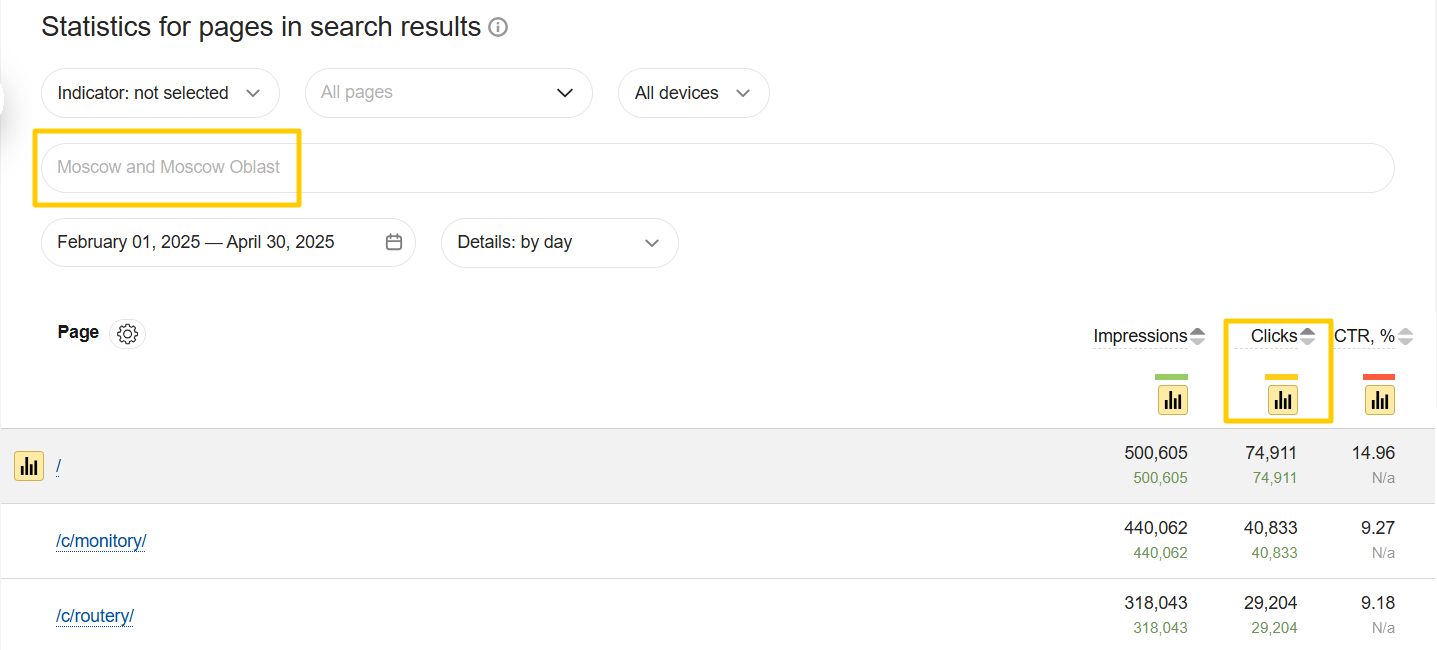Sort by Clicks using arrow icon

coord(1307,336)
